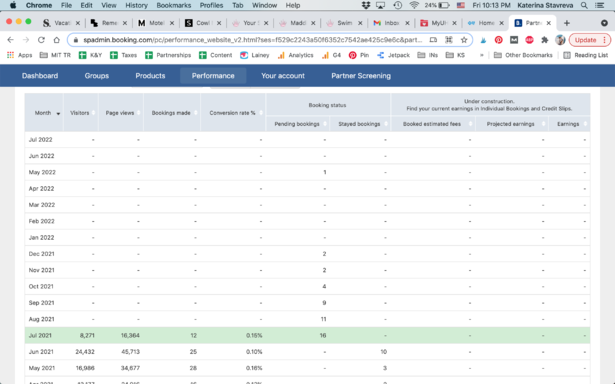Open the Dashboard nav item

[40, 76]
